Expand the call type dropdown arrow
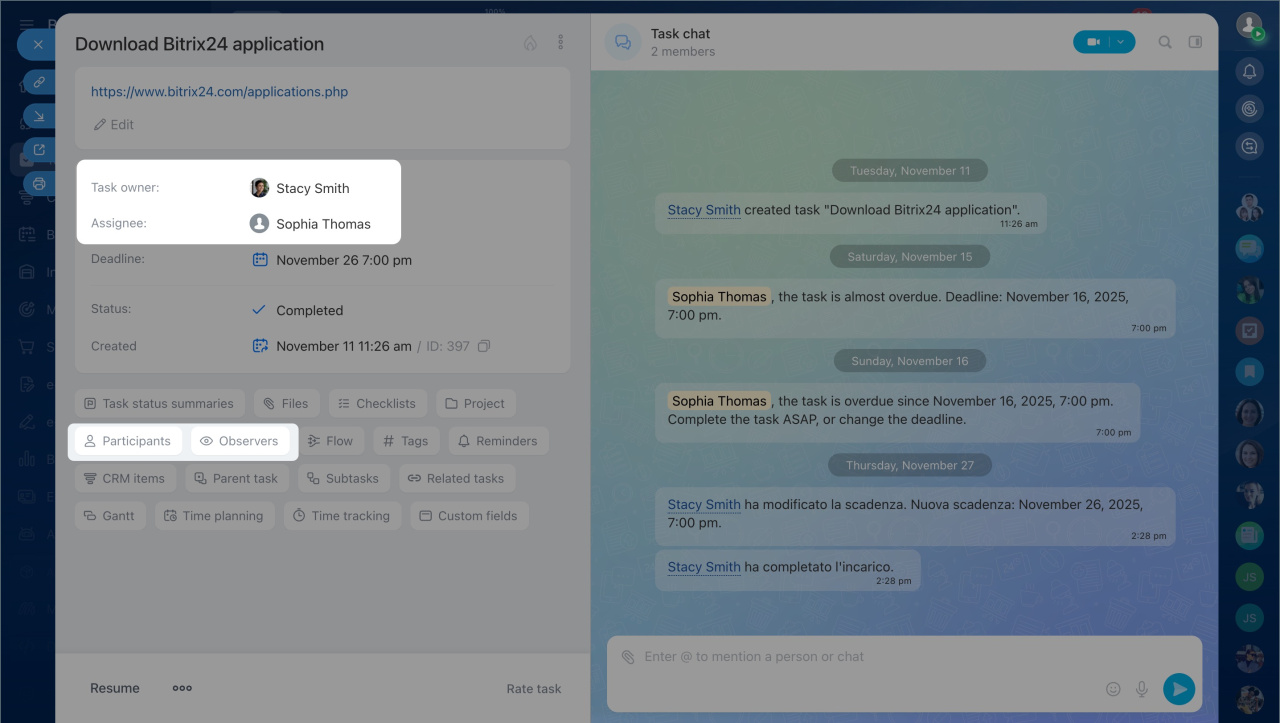This screenshot has width=1280, height=723. pos(1123,42)
